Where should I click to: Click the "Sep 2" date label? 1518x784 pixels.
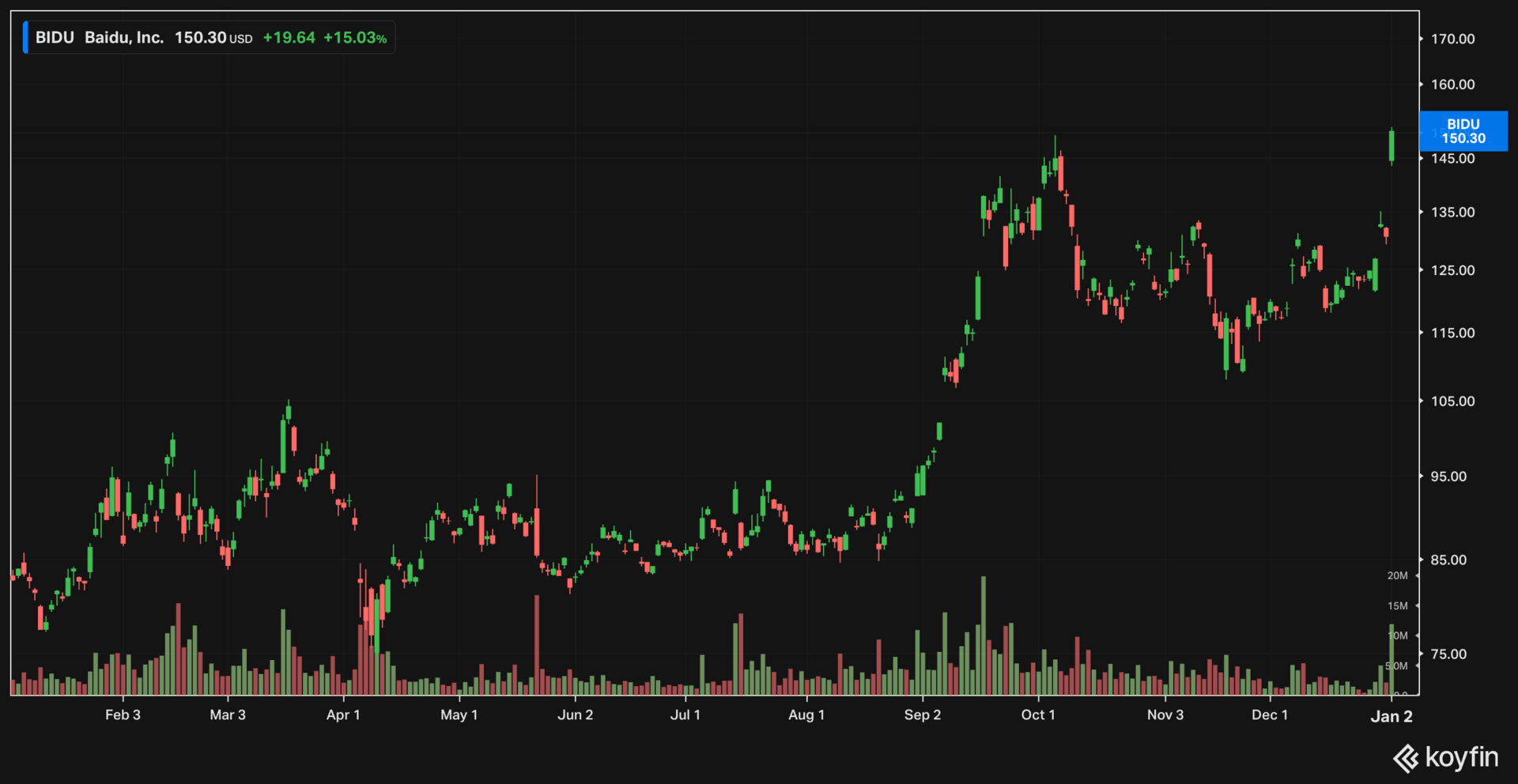click(x=923, y=715)
